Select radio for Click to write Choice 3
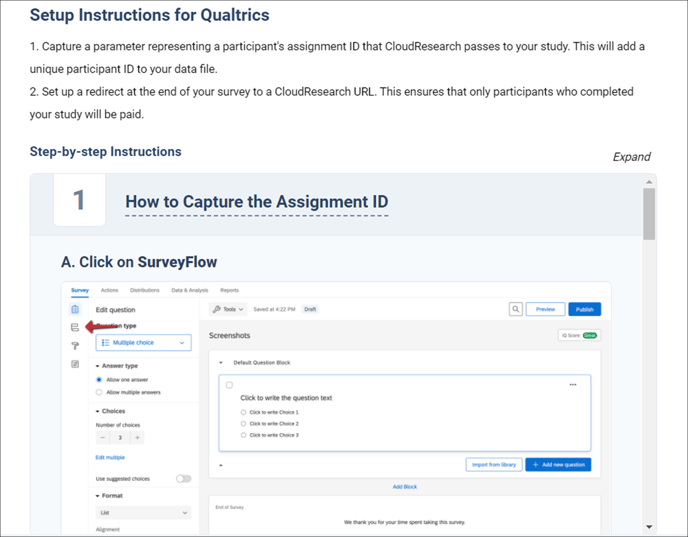Image resolution: width=688 pixels, height=537 pixels. [243, 435]
